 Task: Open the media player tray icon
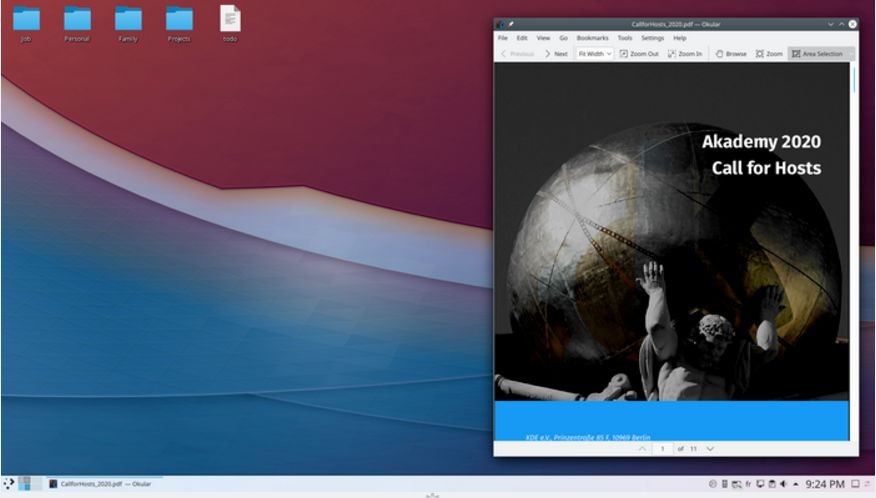click(712, 484)
